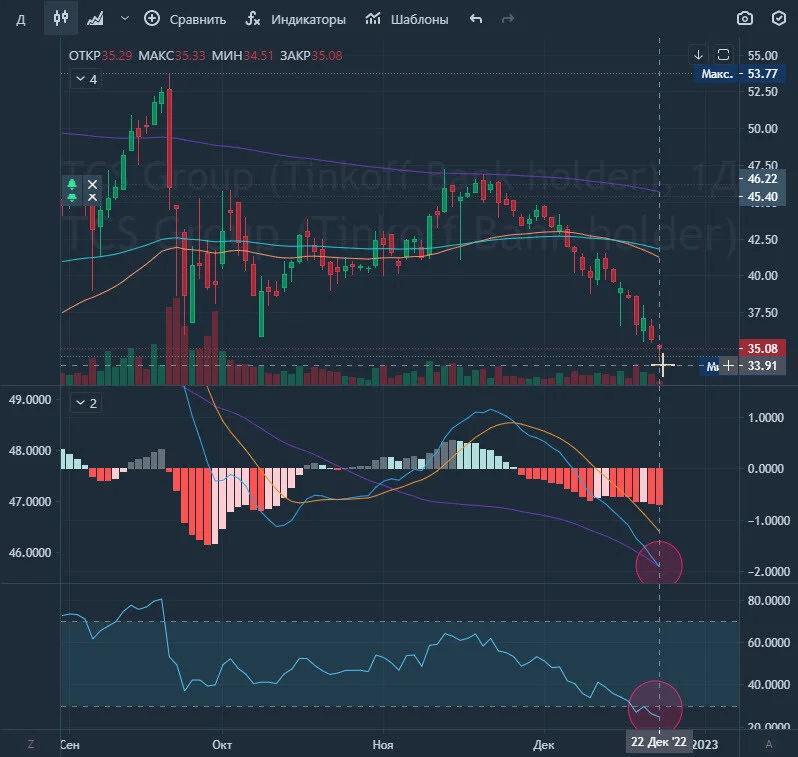This screenshot has height=757, width=798.
Task: Open the Шаблоны templates menu
Action: 407,19
